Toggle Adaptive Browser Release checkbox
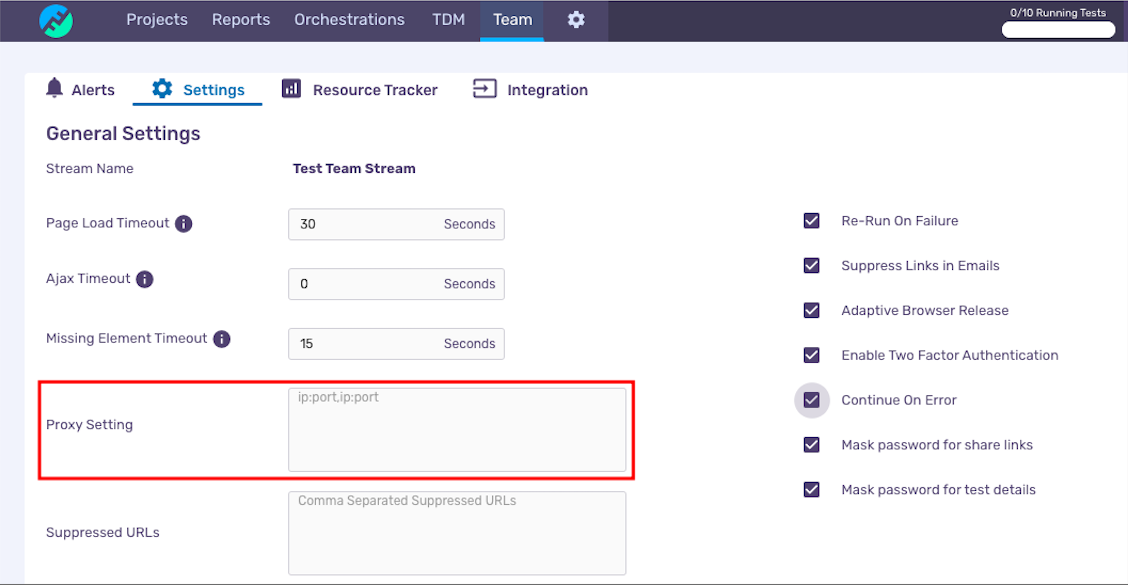The width and height of the screenshot is (1128, 585). point(811,310)
